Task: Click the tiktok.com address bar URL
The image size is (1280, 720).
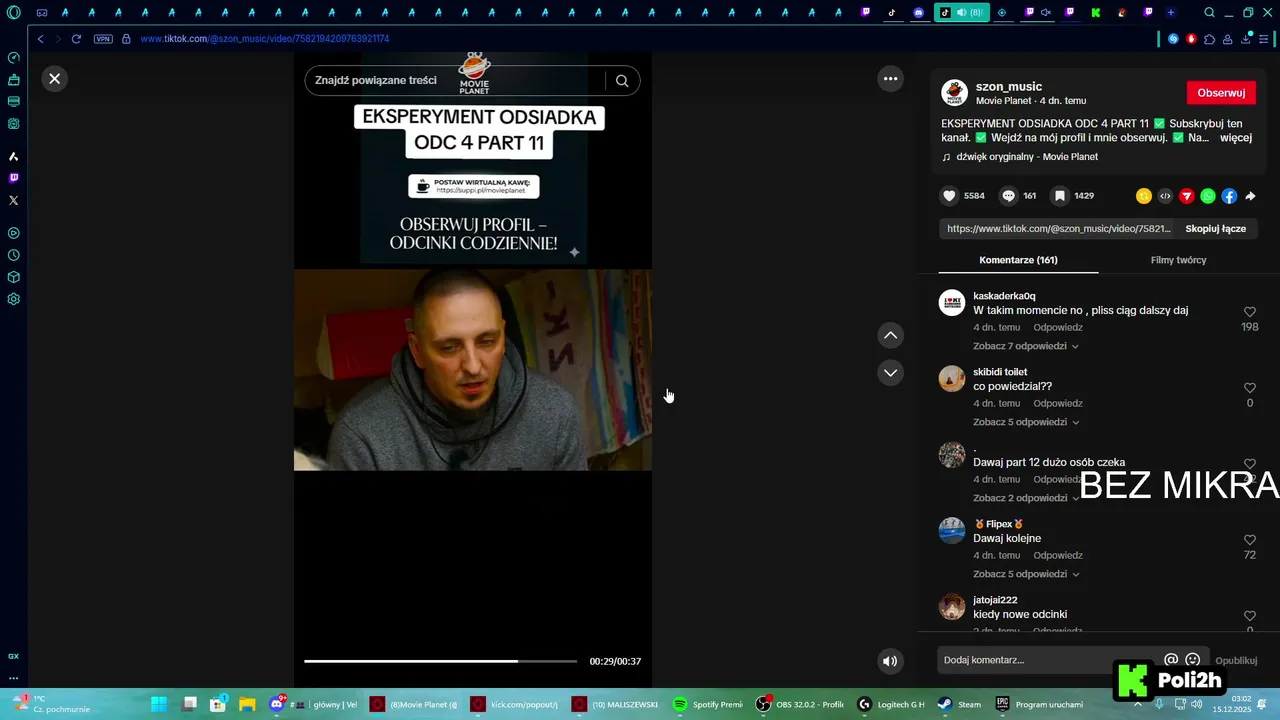Action: pyautogui.click(x=265, y=39)
